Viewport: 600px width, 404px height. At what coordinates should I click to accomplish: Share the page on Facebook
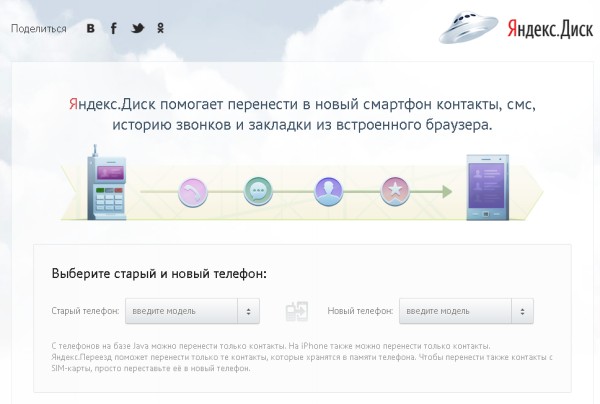pos(114,28)
